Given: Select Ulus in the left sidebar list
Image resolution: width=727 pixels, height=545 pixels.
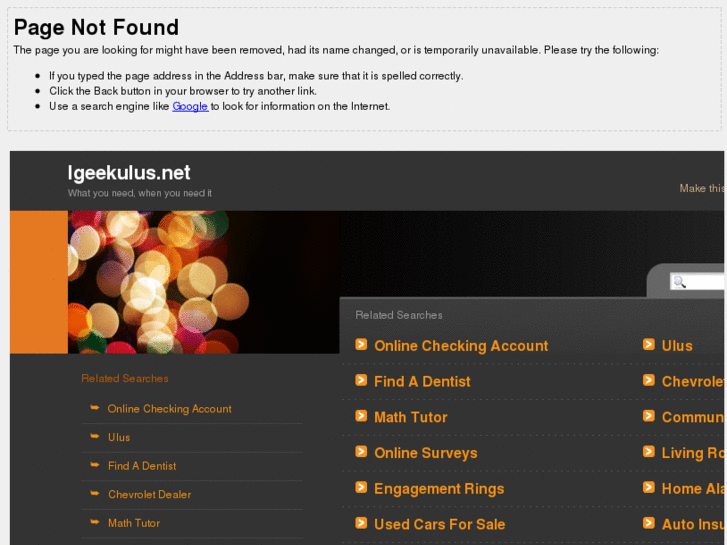Looking at the screenshot, I should coord(119,437).
